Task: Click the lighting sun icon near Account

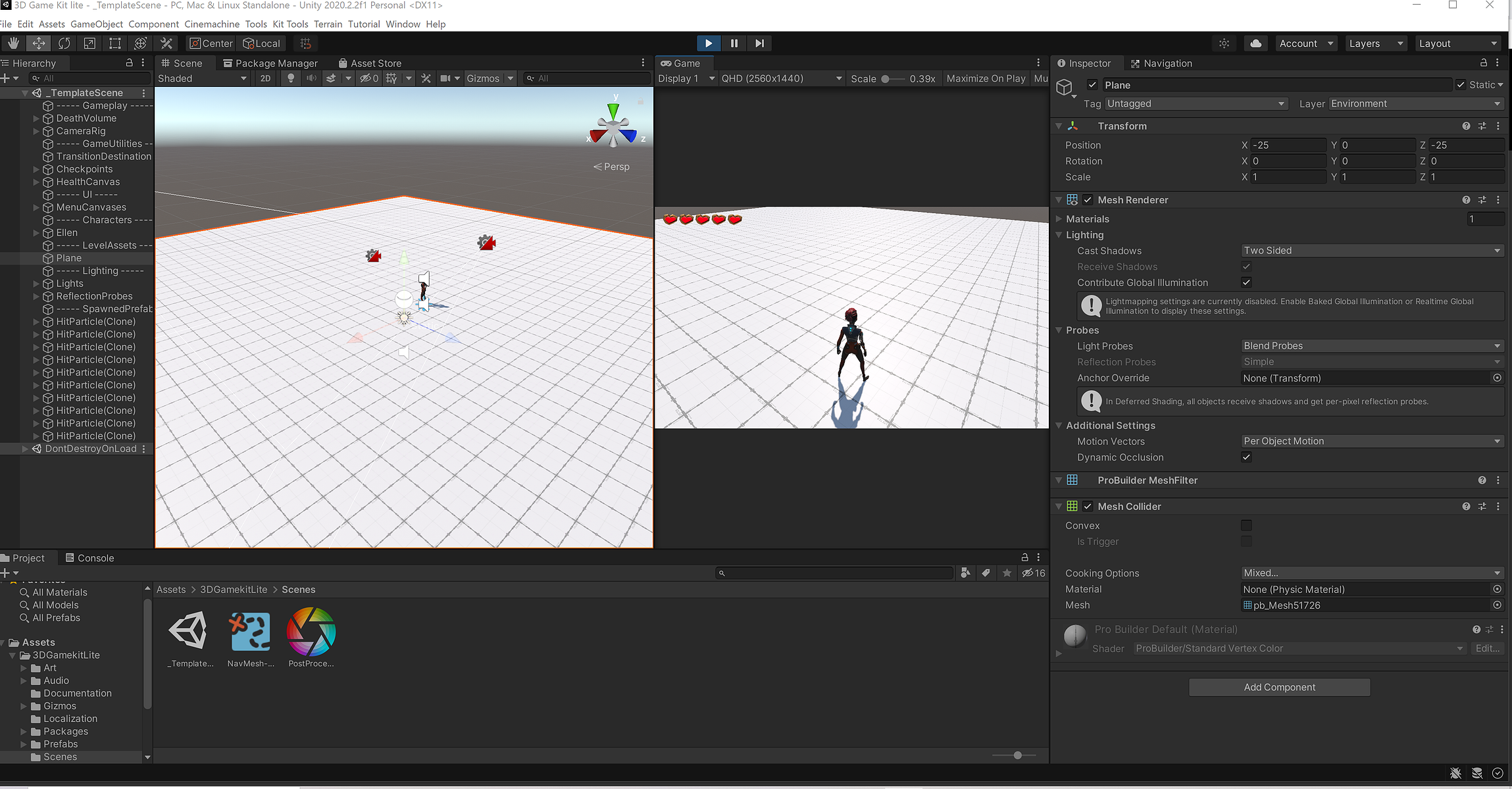Action: coord(1224,43)
